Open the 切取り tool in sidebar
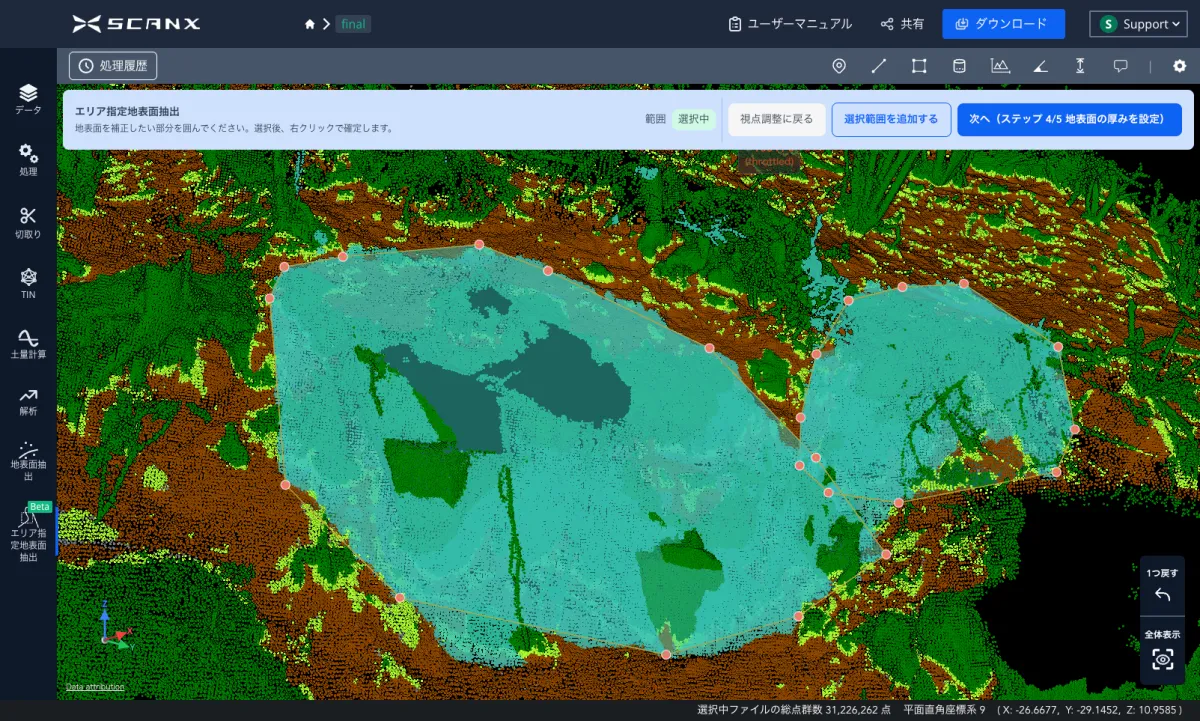Viewport: 1200px width, 721px height. tap(28, 222)
